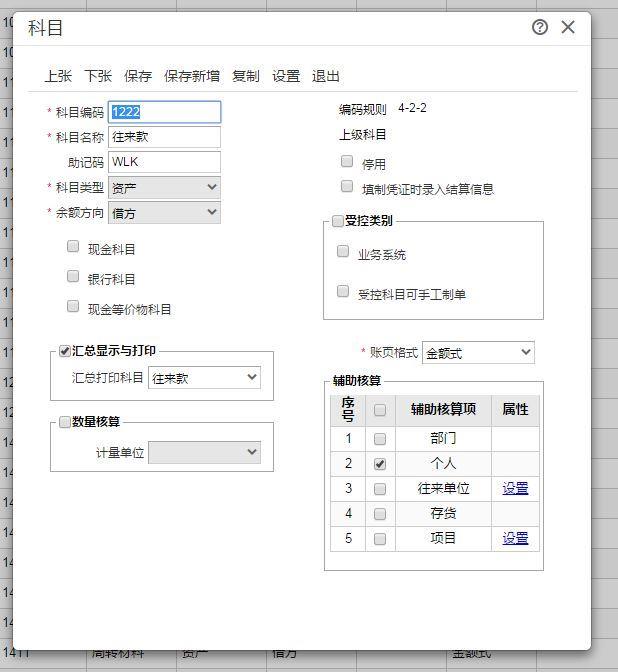Screen dimensions: 618x672
Task: Tick the 现金科目 checkbox
Action: [x=73, y=246]
